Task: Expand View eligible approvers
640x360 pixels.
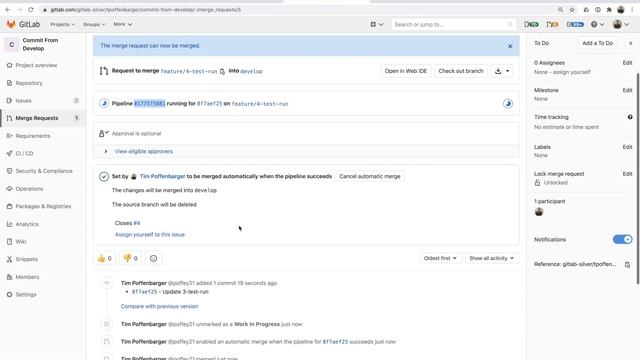Action: 144,151
